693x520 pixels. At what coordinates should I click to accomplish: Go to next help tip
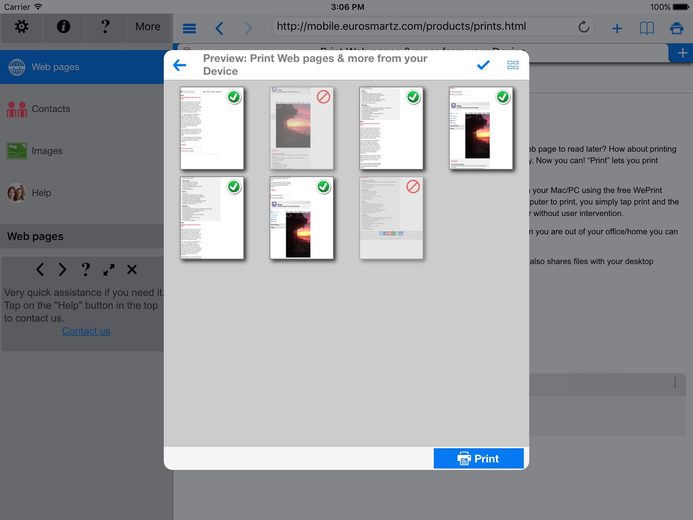tap(62, 269)
